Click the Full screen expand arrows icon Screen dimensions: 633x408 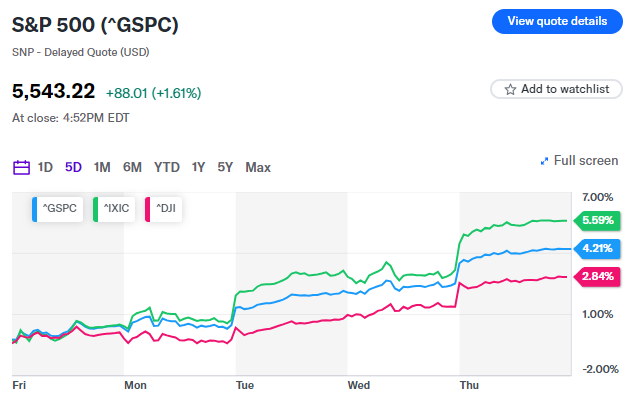point(544,161)
